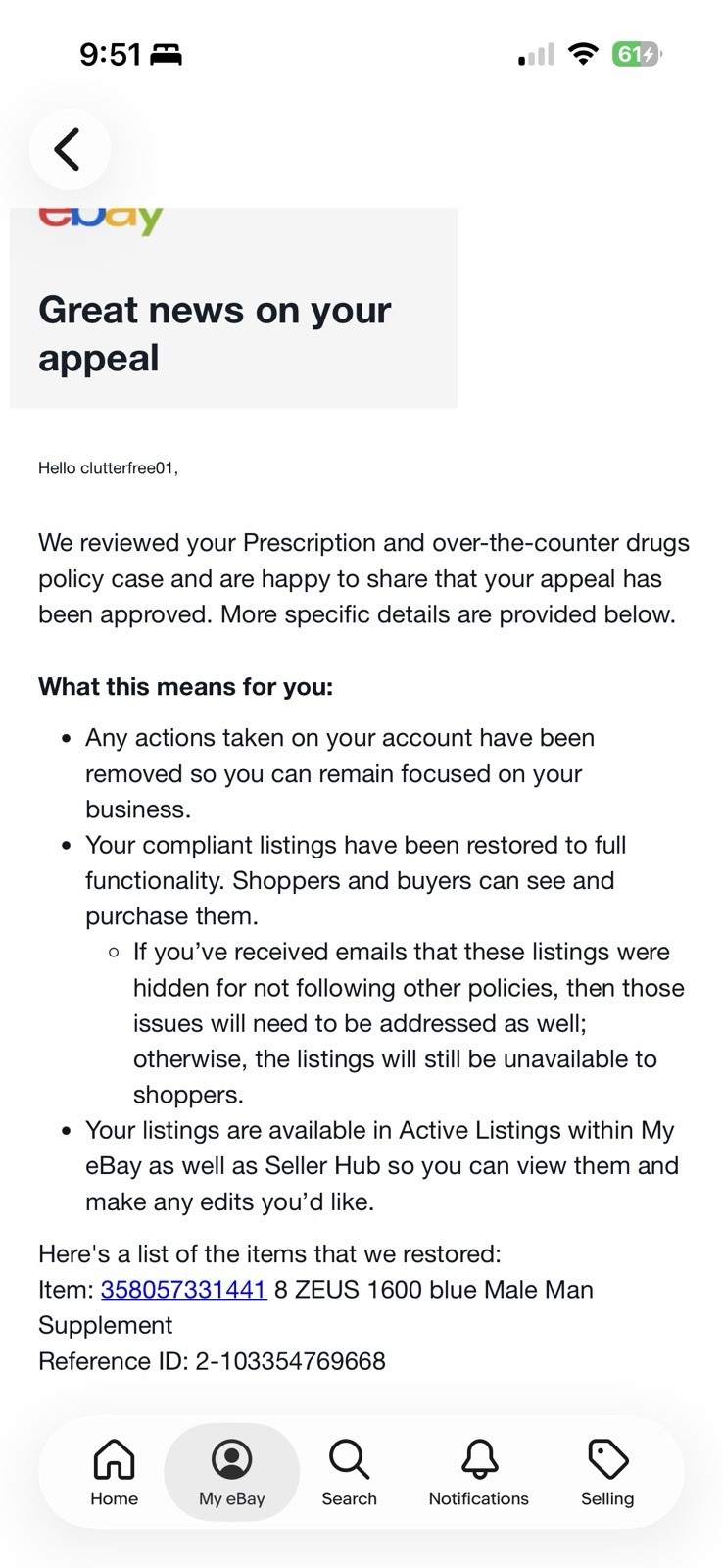Tap the cellular signal bars icon
The height and width of the screenshot is (1568, 723).
pos(536,55)
